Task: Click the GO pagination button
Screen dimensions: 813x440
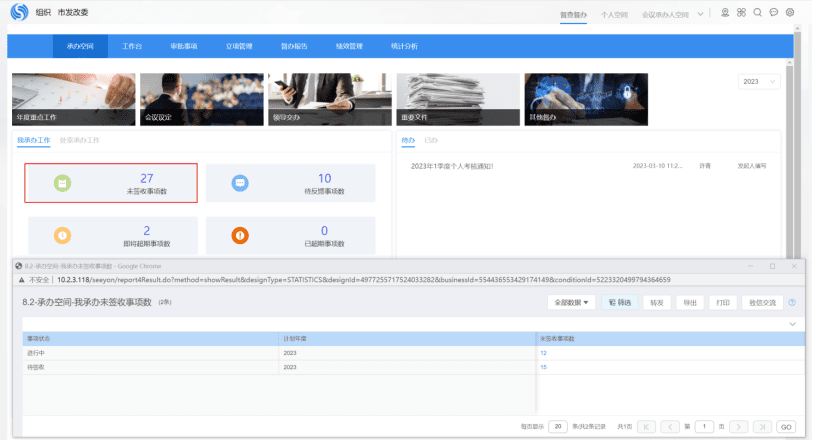Action: pyautogui.click(x=786, y=427)
